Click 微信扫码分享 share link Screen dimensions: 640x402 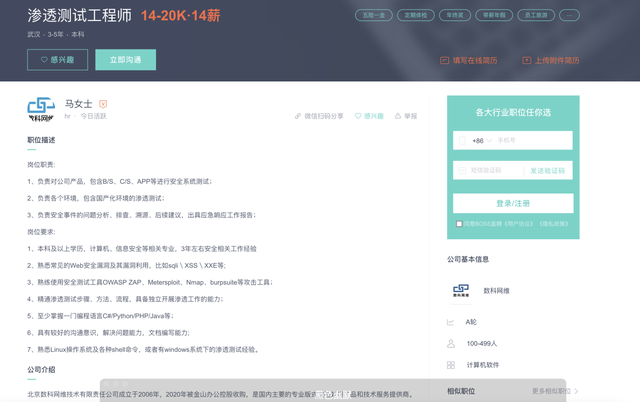324,116
